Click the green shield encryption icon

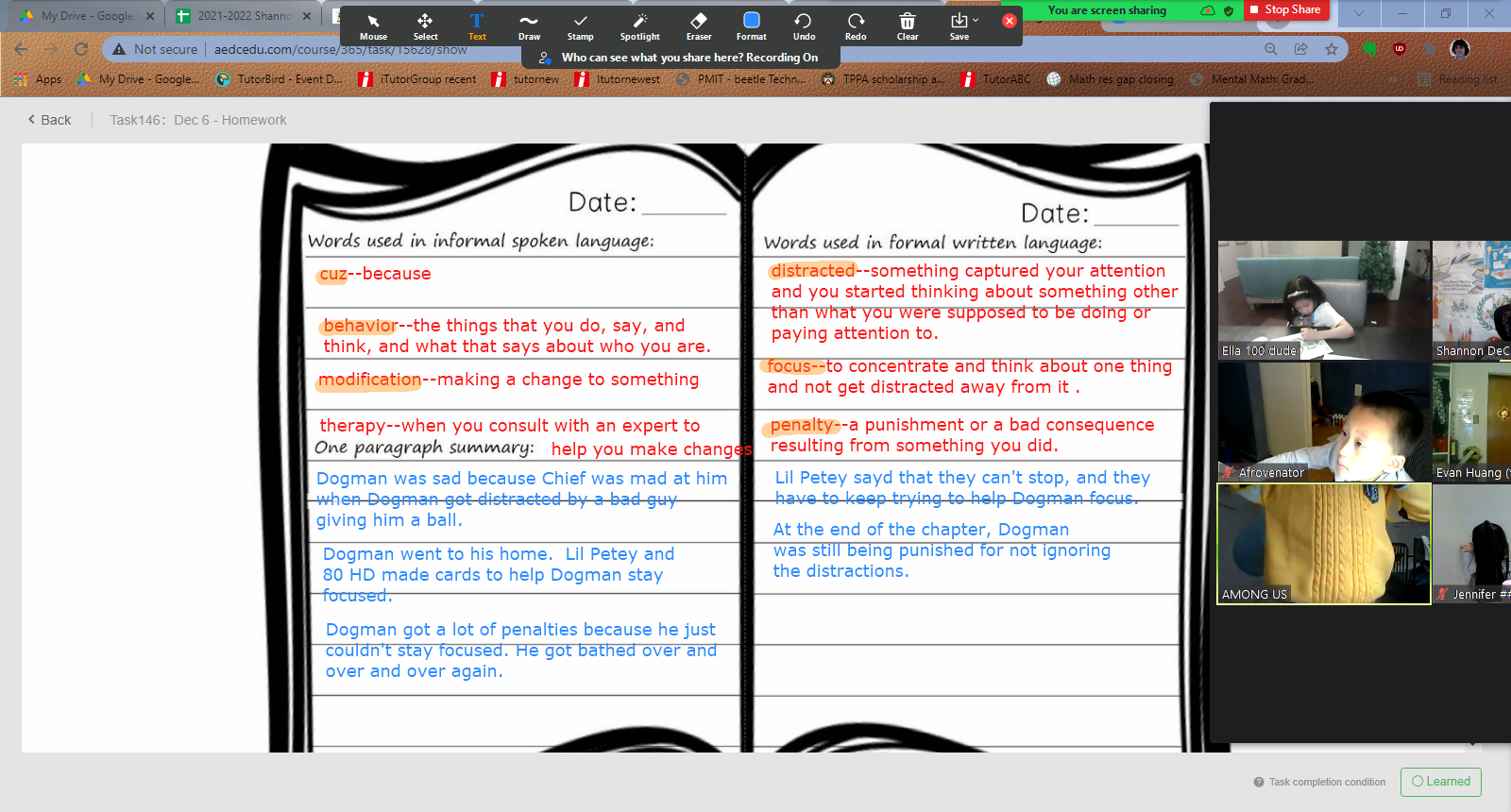pyautogui.click(x=1229, y=10)
